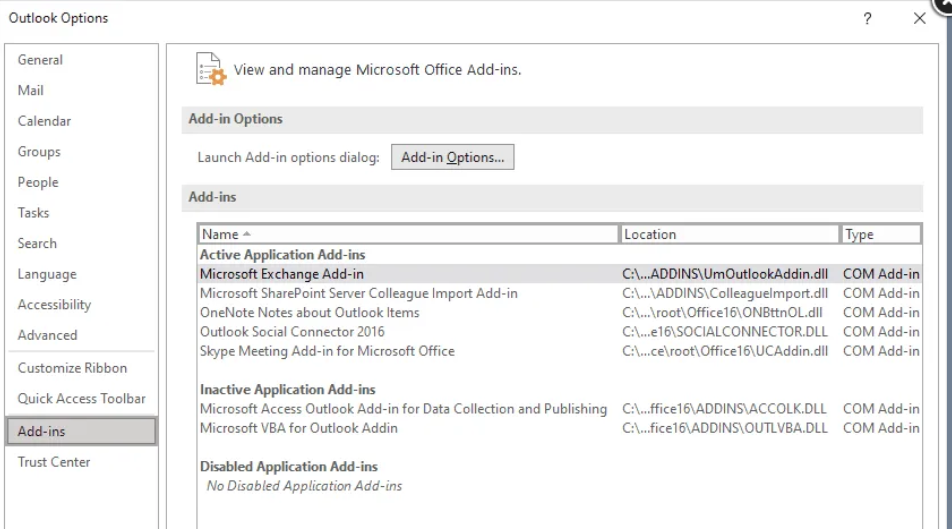Click the UmOutlookAddin.dll location cell
Viewport: 952px width, 529px height.
point(725,274)
